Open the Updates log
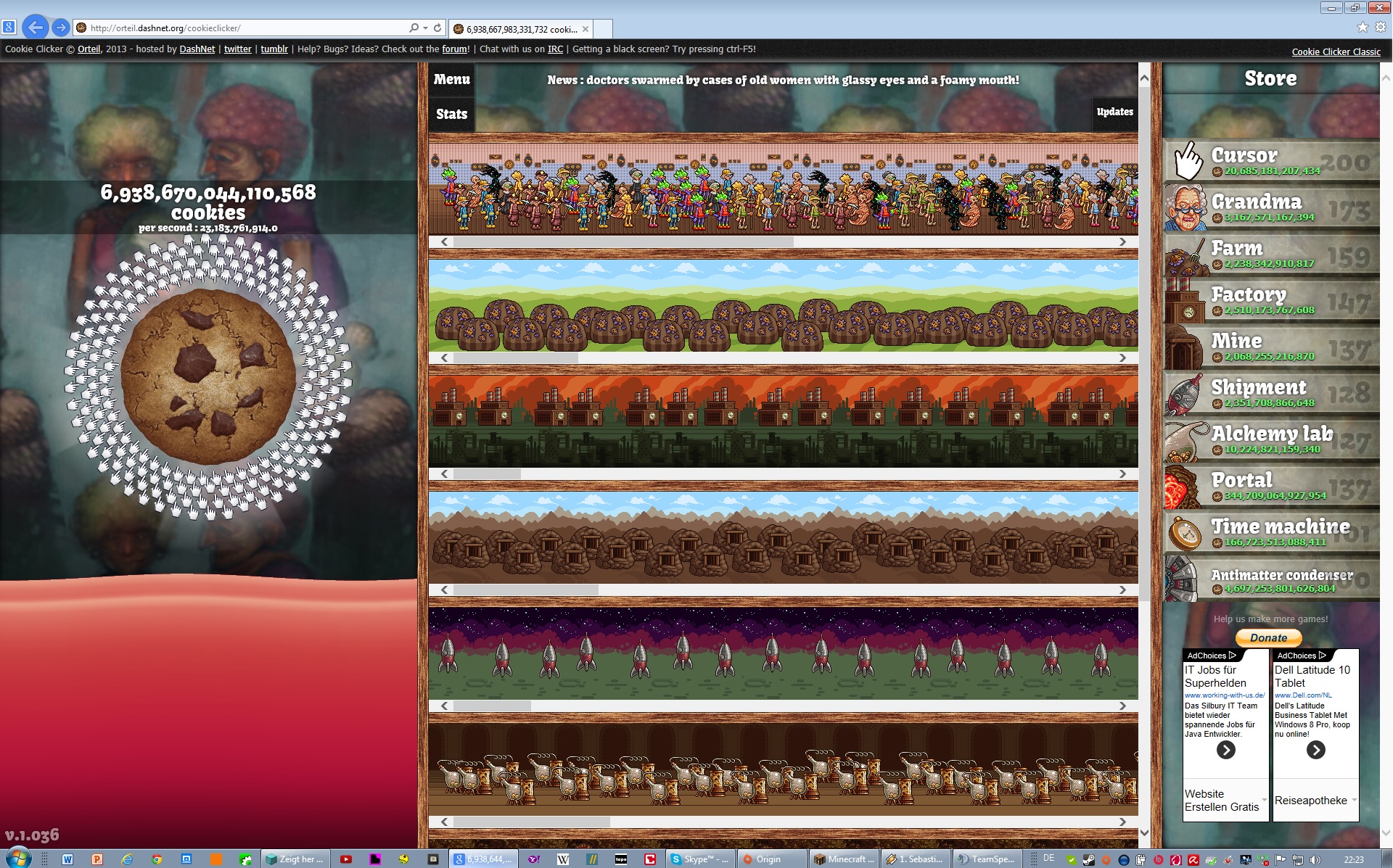Viewport: 1393px width, 868px height. coord(1114,112)
